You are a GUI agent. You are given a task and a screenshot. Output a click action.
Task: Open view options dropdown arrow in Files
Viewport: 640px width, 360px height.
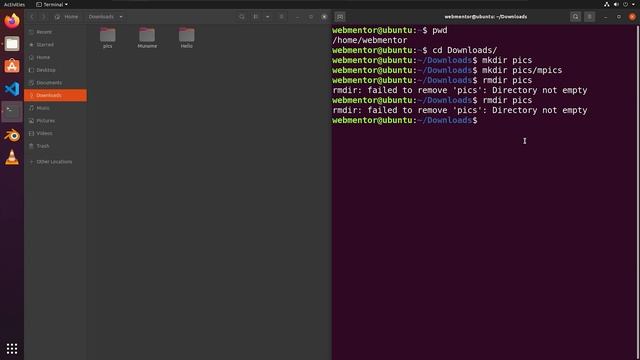pos(268,17)
